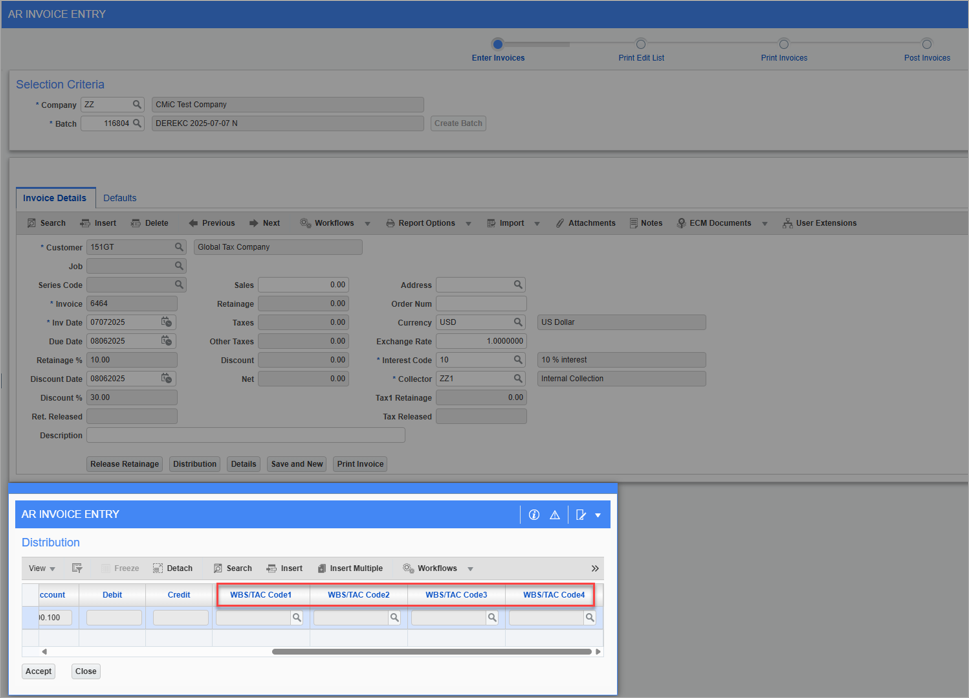Open Company lookup magnifier icon
The height and width of the screenshot is (698, 969).
137,104
